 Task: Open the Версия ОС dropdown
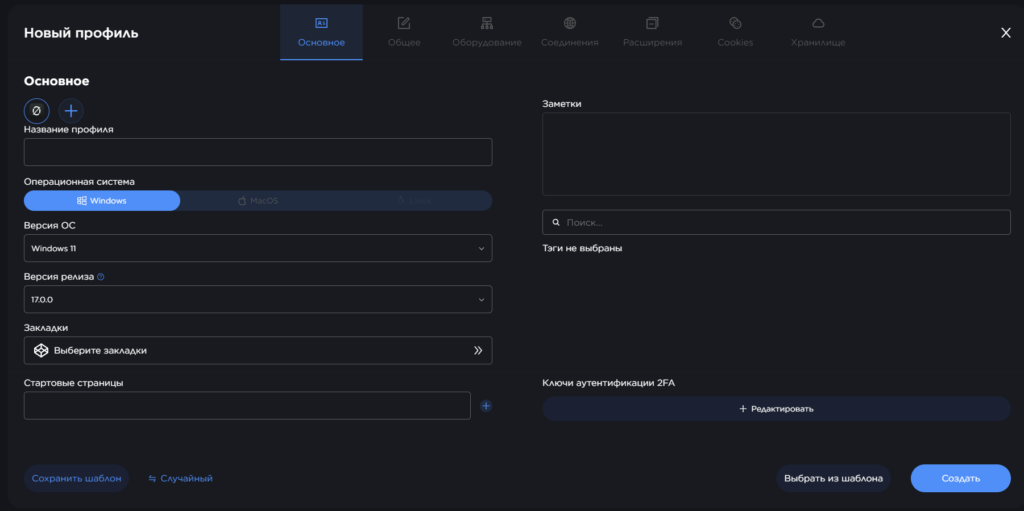point(258,248)
